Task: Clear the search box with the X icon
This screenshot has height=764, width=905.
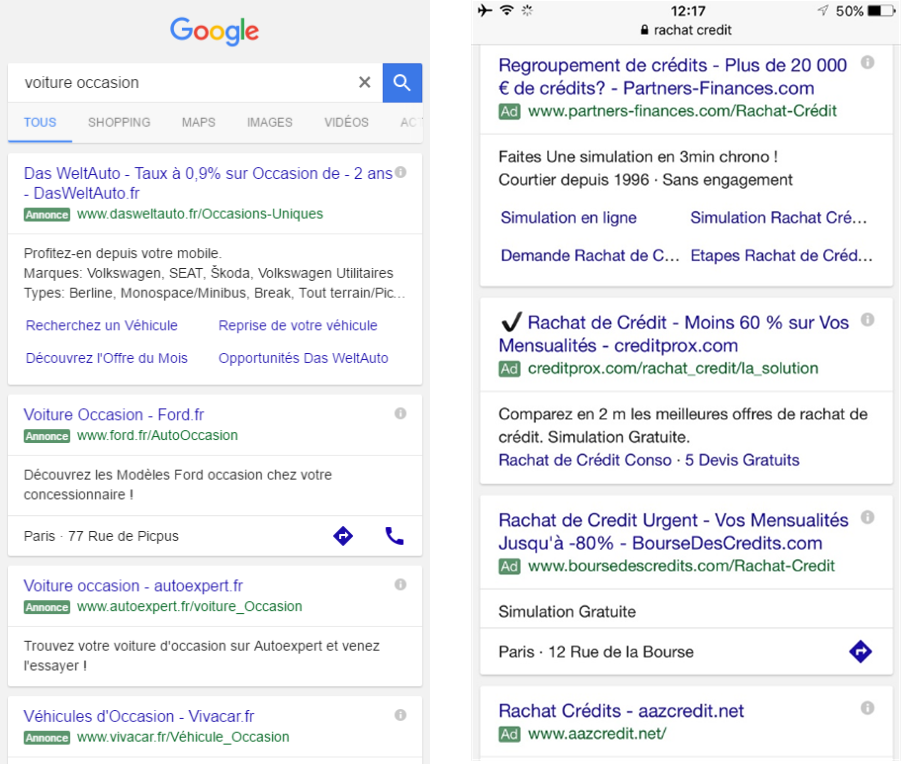Action: pyautogui.click(x=365, y=83)
